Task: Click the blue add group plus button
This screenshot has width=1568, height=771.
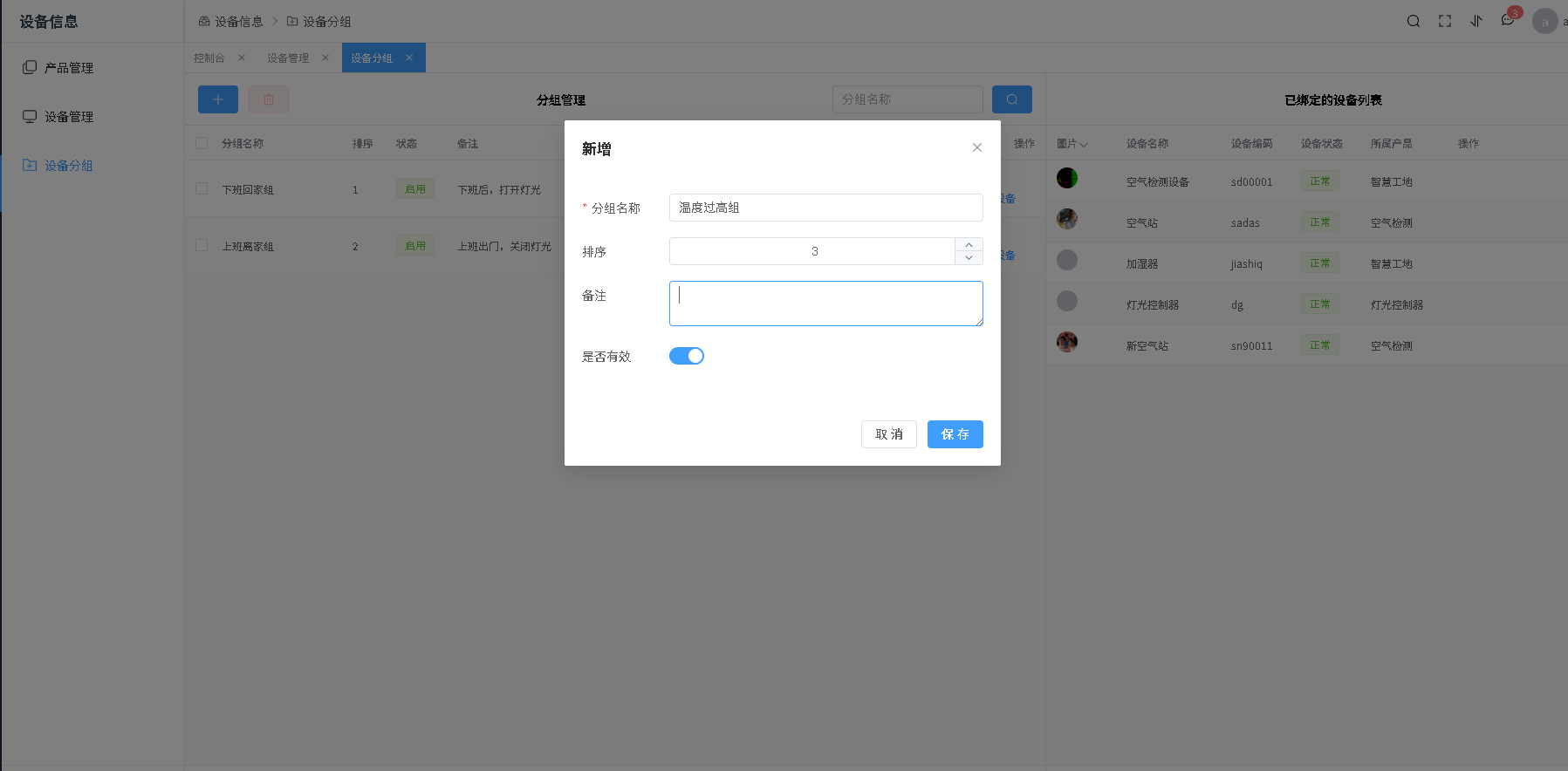Action: [218, 99]
